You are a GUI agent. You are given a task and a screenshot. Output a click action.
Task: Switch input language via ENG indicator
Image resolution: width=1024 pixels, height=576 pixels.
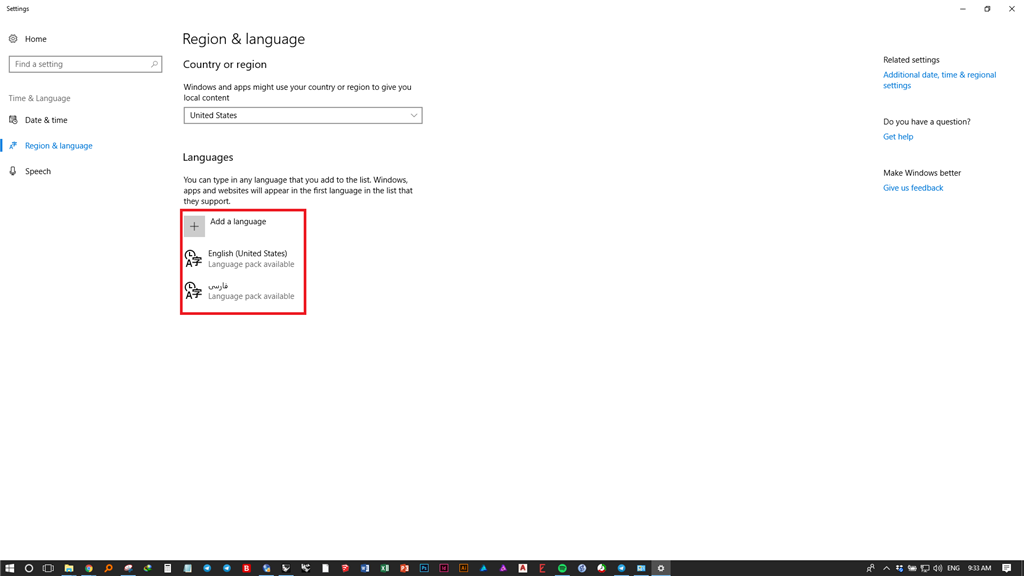click(x=953, y=568)
